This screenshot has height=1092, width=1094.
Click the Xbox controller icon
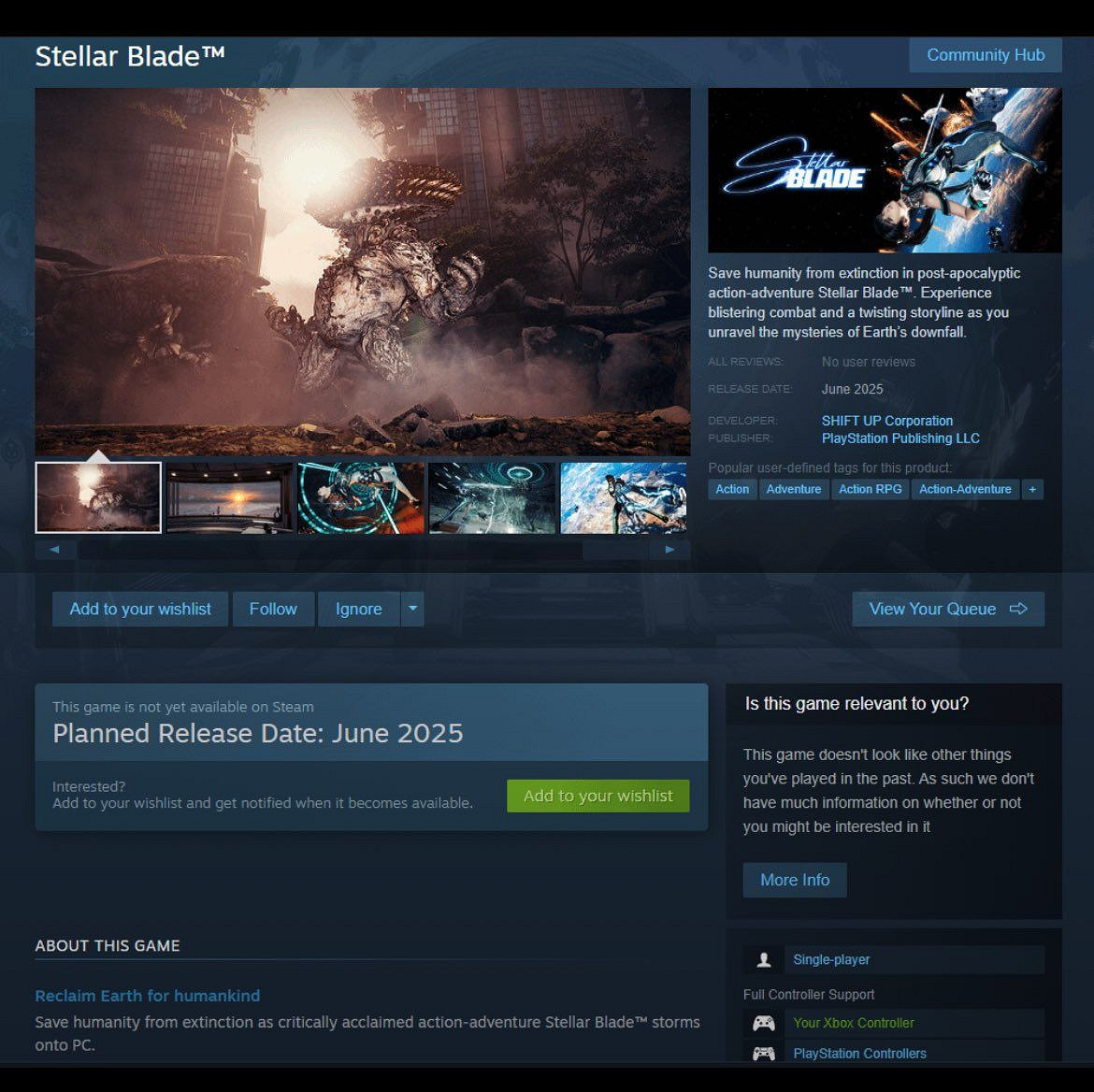(763, 1023)
